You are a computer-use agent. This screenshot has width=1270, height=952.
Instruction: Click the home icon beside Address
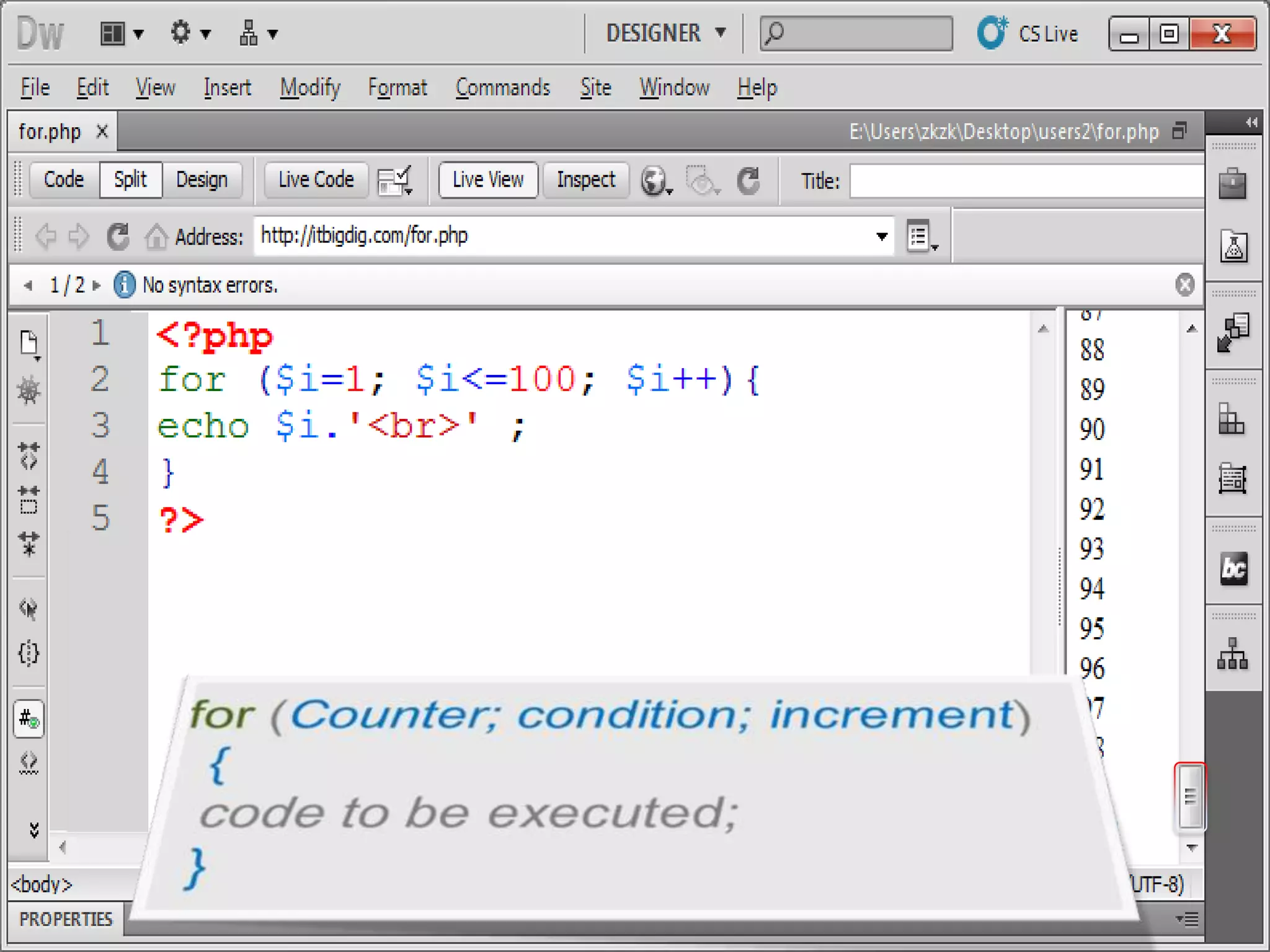pos(156,237)
